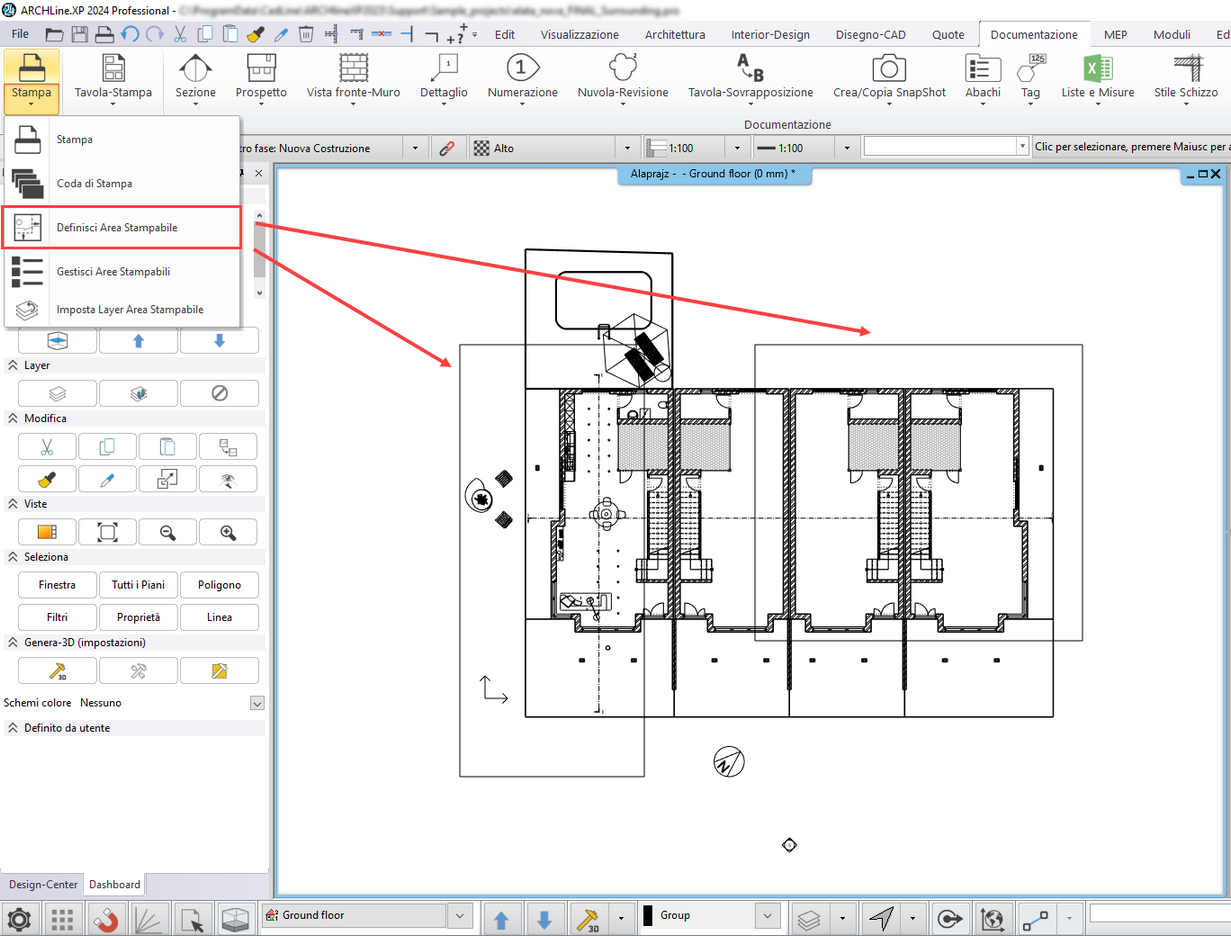Switch to the Interior-Design ribbon tab
1231x936 pixels.
(x=770, y=34)
